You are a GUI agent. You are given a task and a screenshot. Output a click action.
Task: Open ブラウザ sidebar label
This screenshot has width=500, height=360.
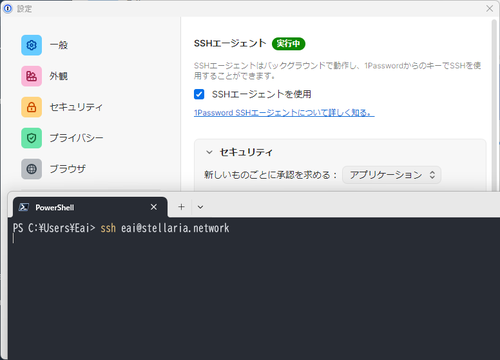[68, 169]
